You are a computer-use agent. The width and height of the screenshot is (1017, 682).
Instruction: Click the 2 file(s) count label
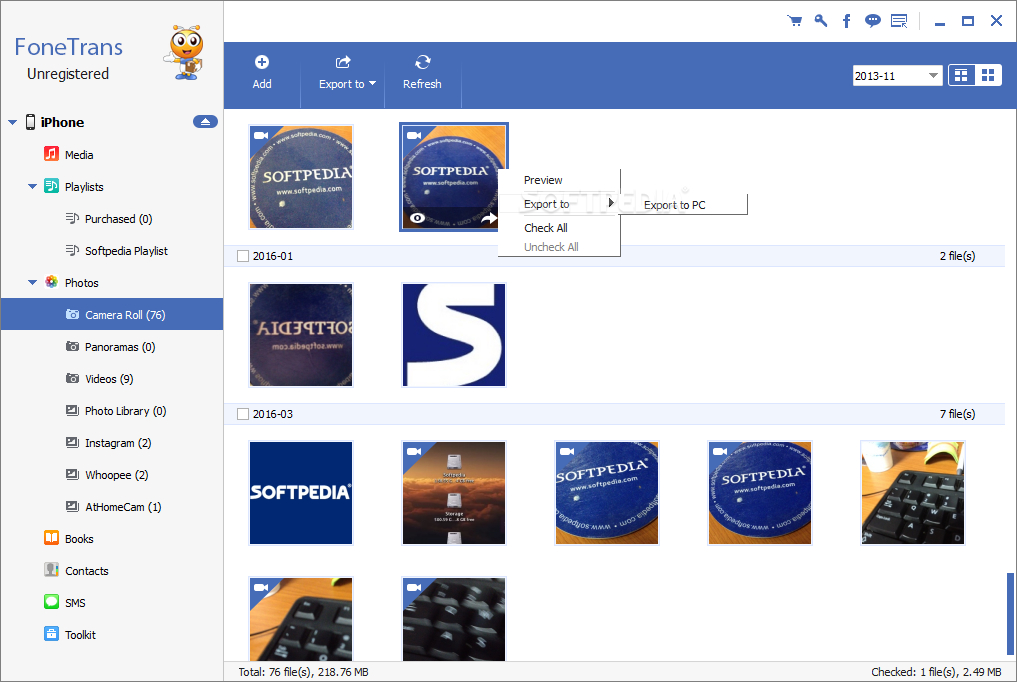pyautogui.click(x=957, y=256)
